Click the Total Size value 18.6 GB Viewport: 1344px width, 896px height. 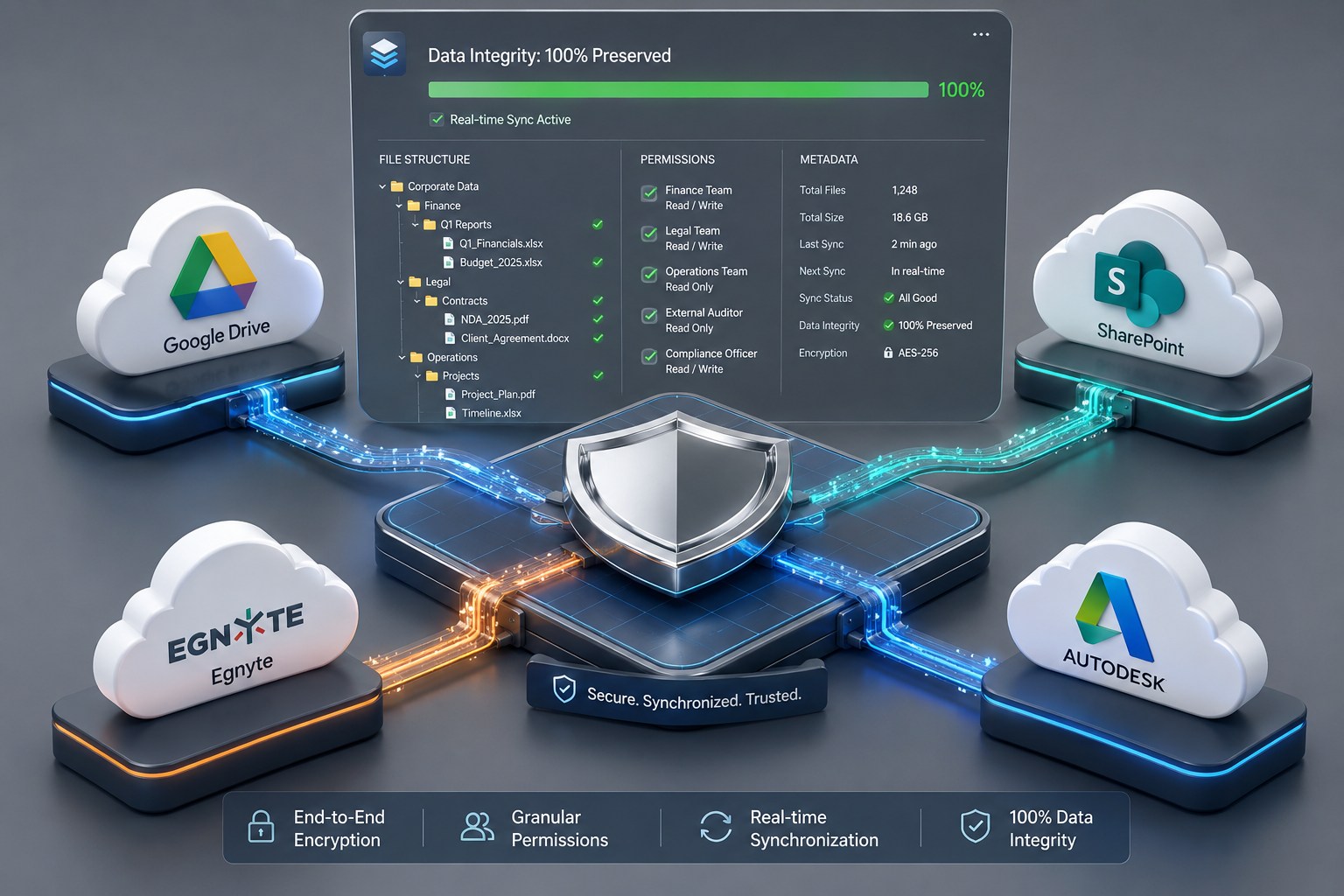pos(909,217)
